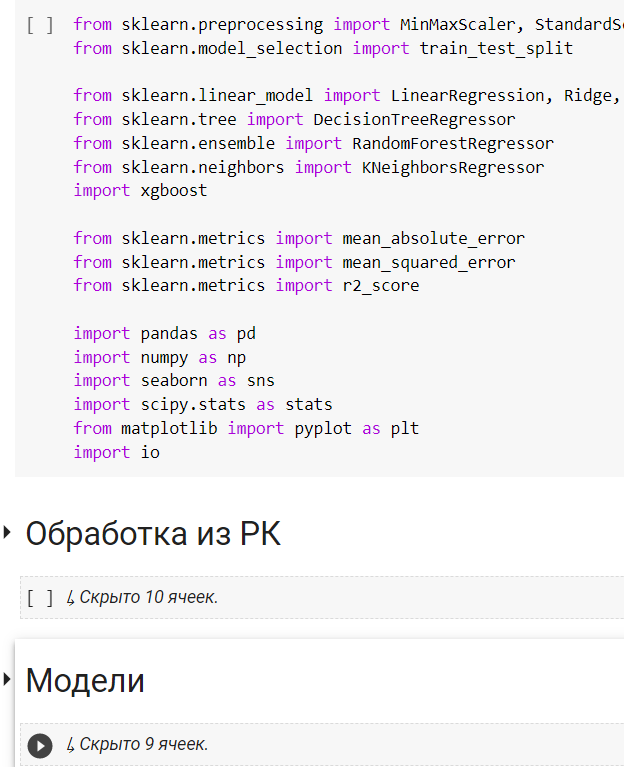The width and height of the screenshot is (624, 767).
Task: Click arrow icon before Скрыто 9 ячеек
Action: point(70,745)
